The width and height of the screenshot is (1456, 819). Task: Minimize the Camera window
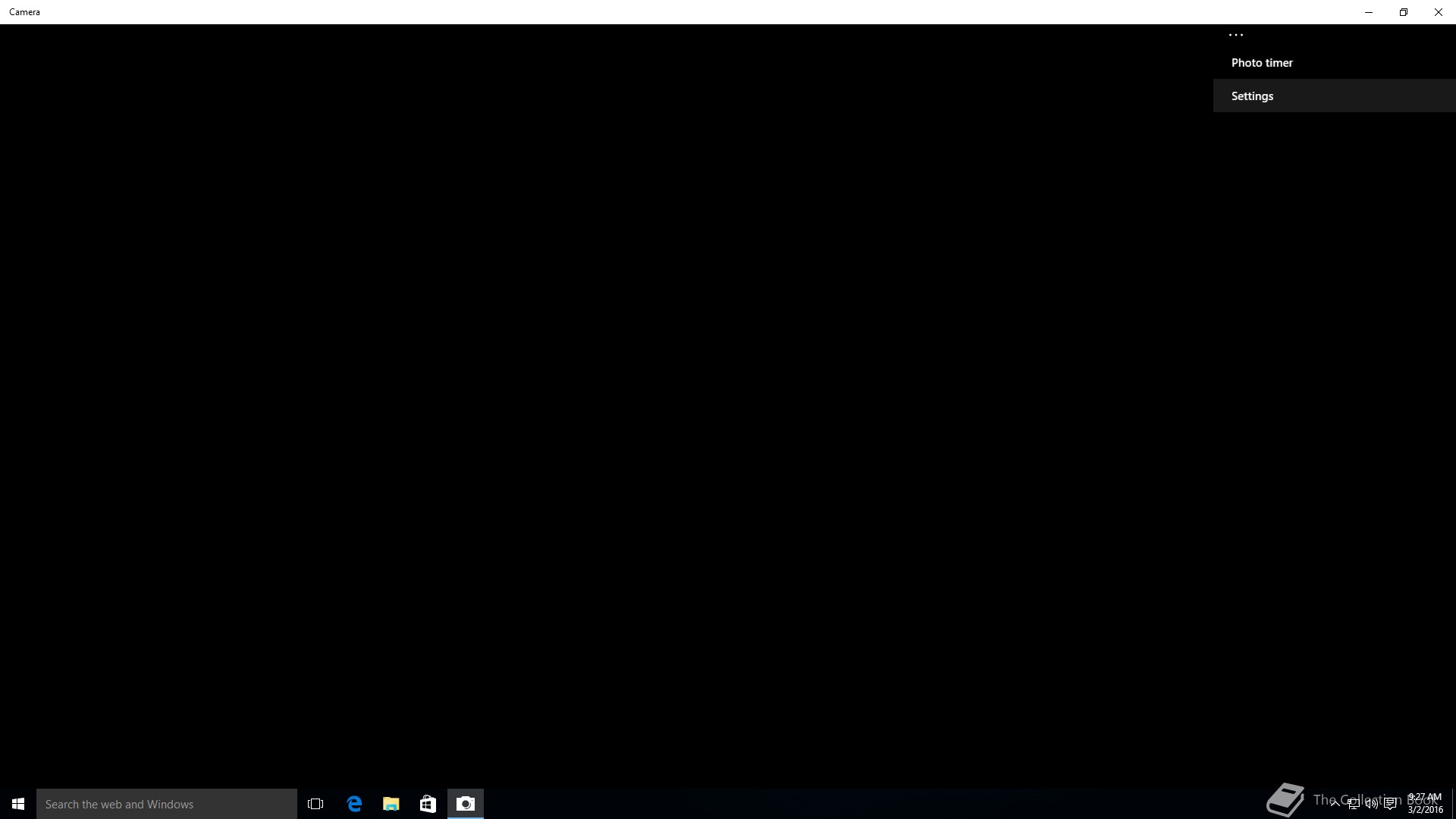(x=1369, y=12)
